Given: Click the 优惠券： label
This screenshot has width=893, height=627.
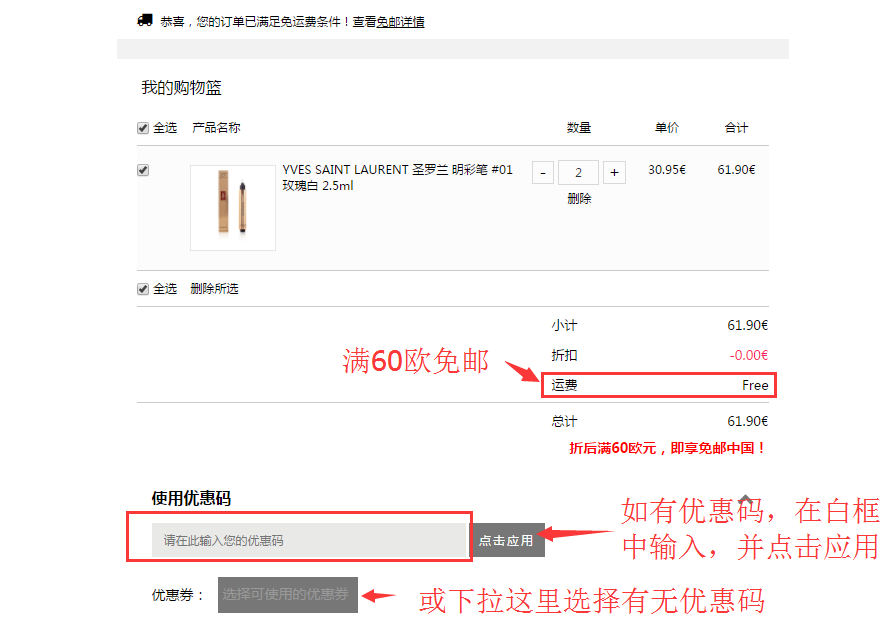Looking at the screenshot, I should pyautogui.click(x=178, y=595).
